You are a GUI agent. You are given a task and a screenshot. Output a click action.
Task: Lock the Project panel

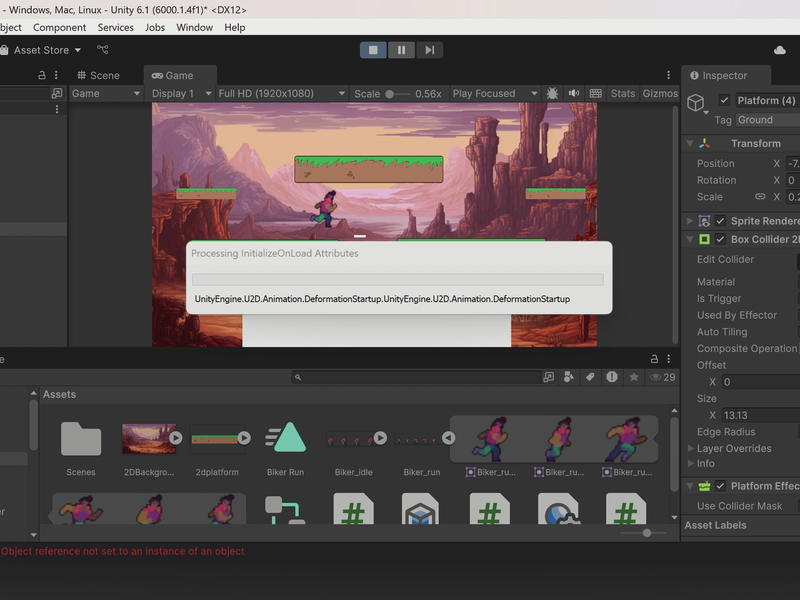(654, 359)
